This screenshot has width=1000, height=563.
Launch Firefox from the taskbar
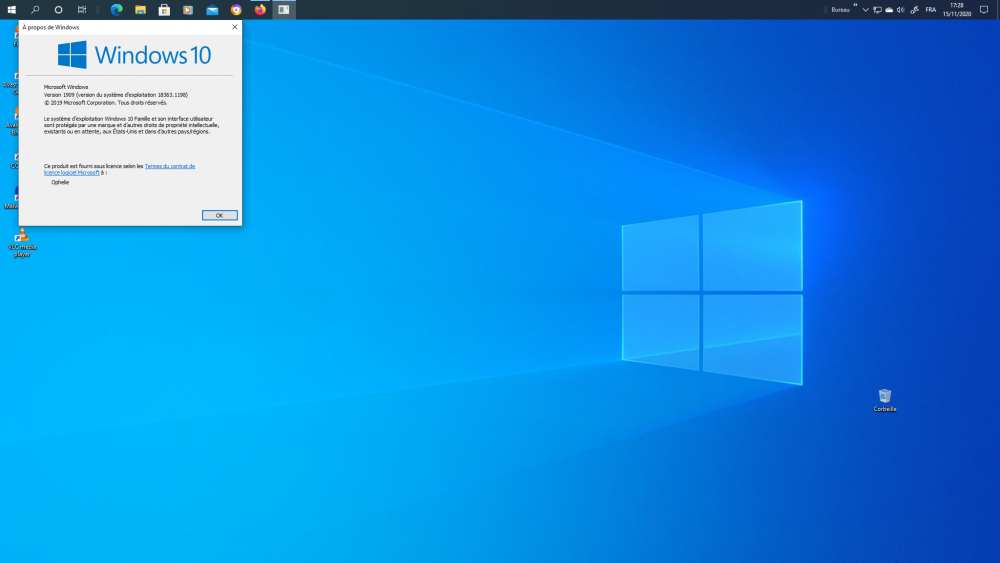[260, 10]
